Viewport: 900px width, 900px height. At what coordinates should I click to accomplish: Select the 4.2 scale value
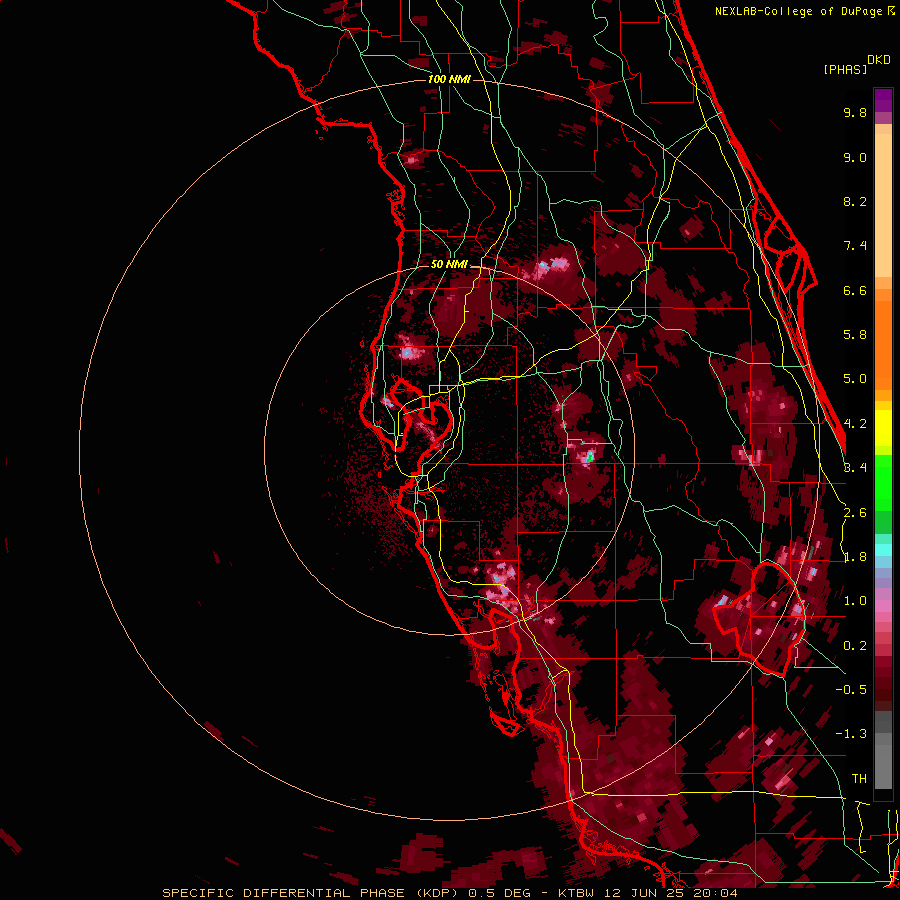coord(855,424)
